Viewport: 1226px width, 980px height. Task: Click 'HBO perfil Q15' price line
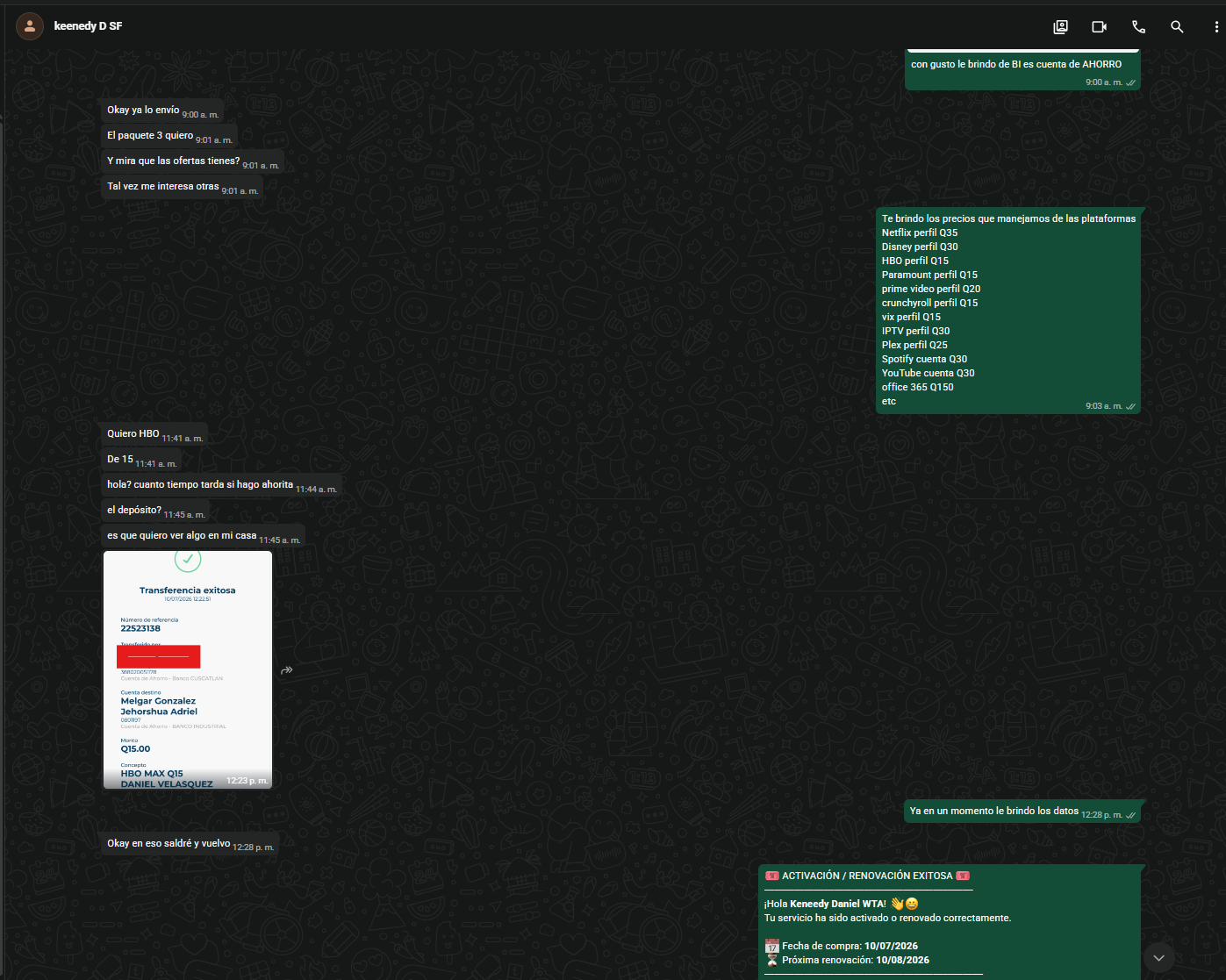[x=915, y=261]
